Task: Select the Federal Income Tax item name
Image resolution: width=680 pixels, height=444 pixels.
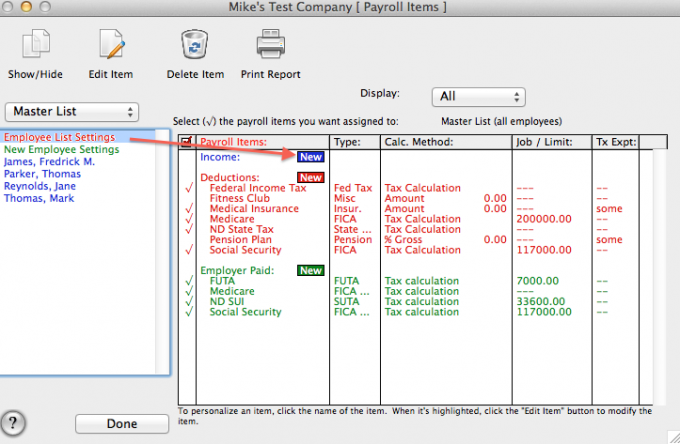Action: click(258, 188)
